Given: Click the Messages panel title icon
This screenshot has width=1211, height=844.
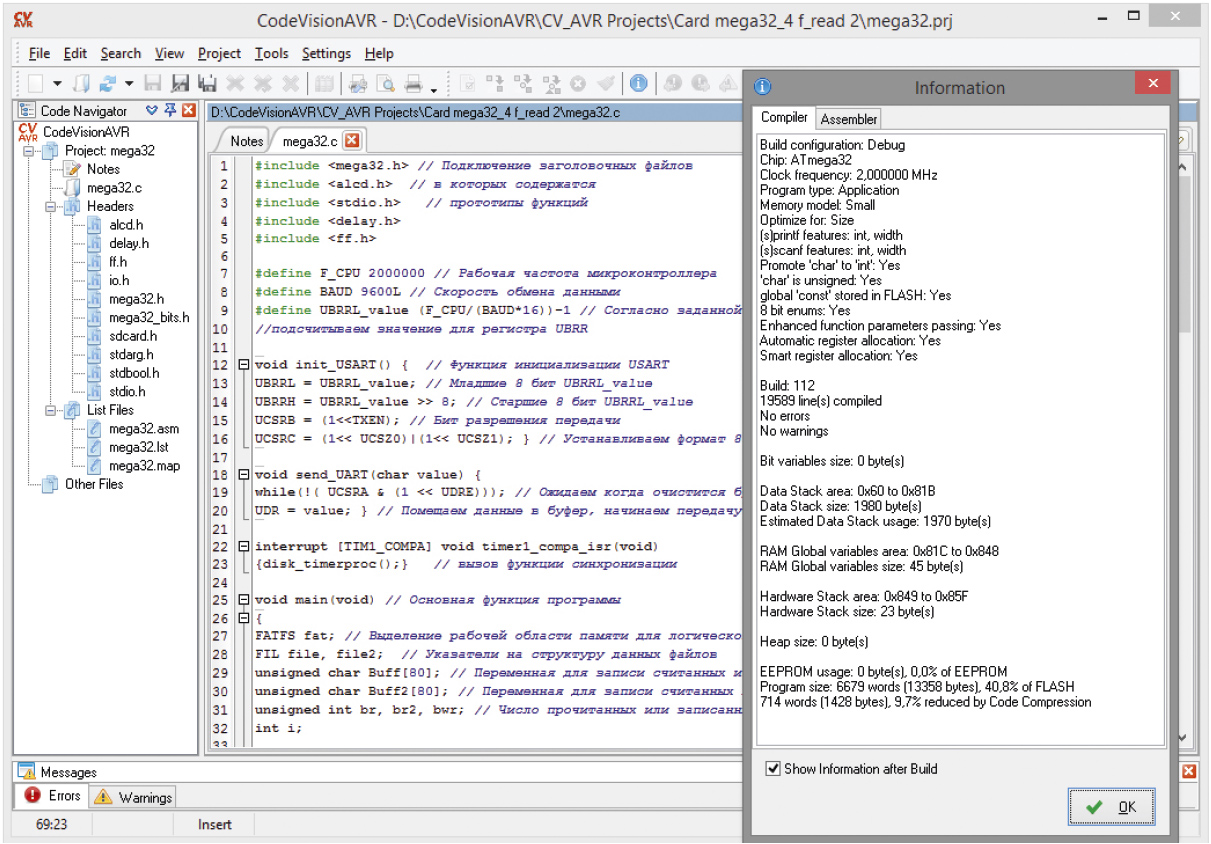Looking at the screenshot, I should tap(26, 772).
